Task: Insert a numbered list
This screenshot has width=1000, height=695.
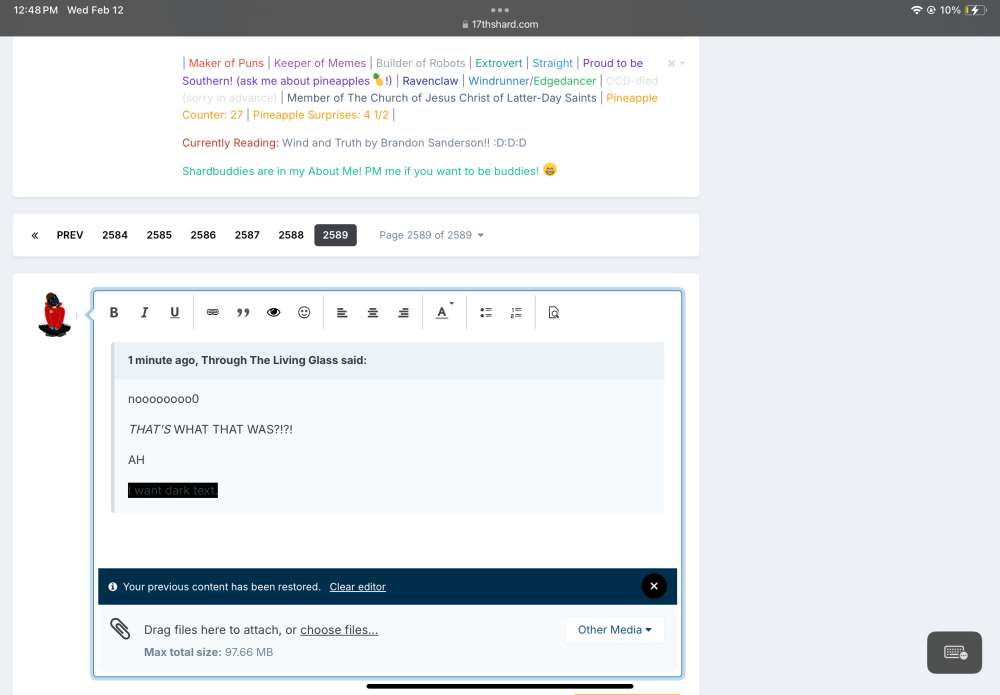Action: tap(516, 312)
